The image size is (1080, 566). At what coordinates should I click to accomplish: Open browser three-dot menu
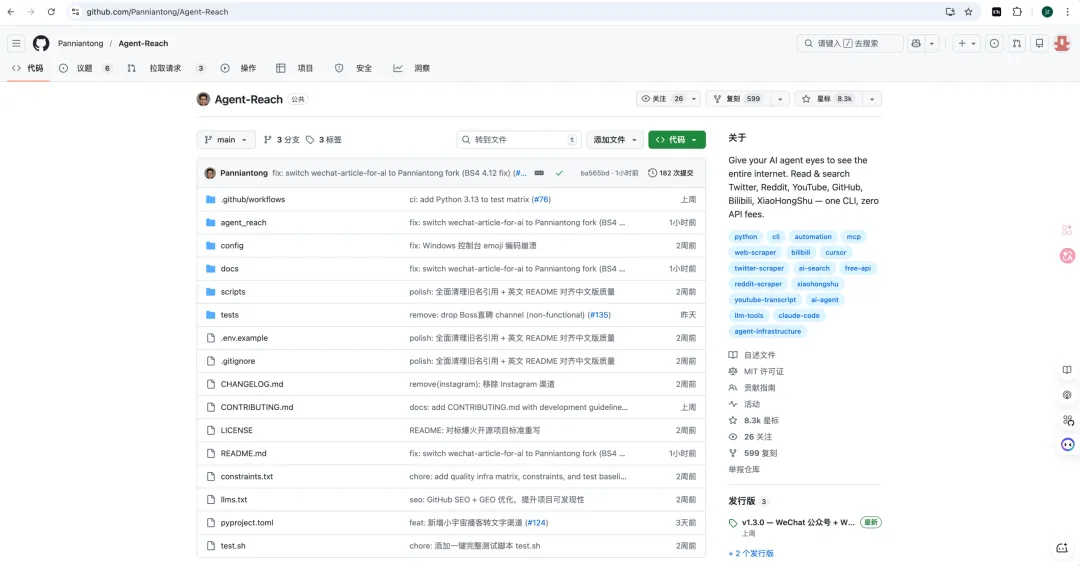[x=1068, y=12]
